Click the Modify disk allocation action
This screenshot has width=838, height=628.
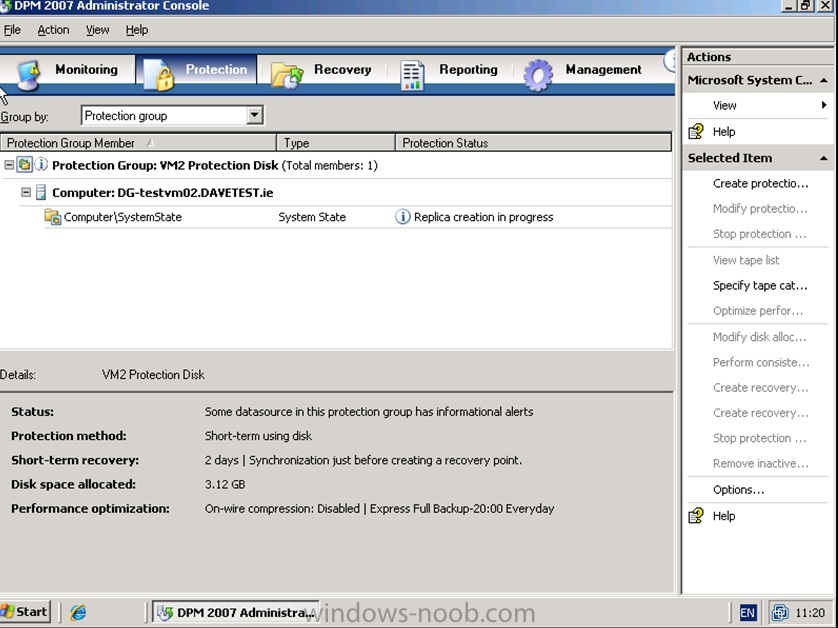pos(759,337)
